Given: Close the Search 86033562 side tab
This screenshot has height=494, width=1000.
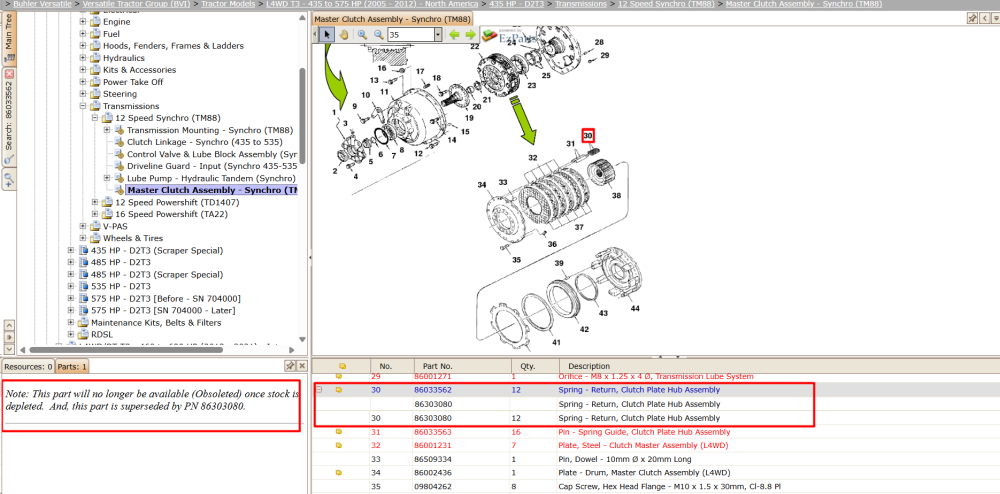Looking at the screenshot, I should click(x=9, y=74).
